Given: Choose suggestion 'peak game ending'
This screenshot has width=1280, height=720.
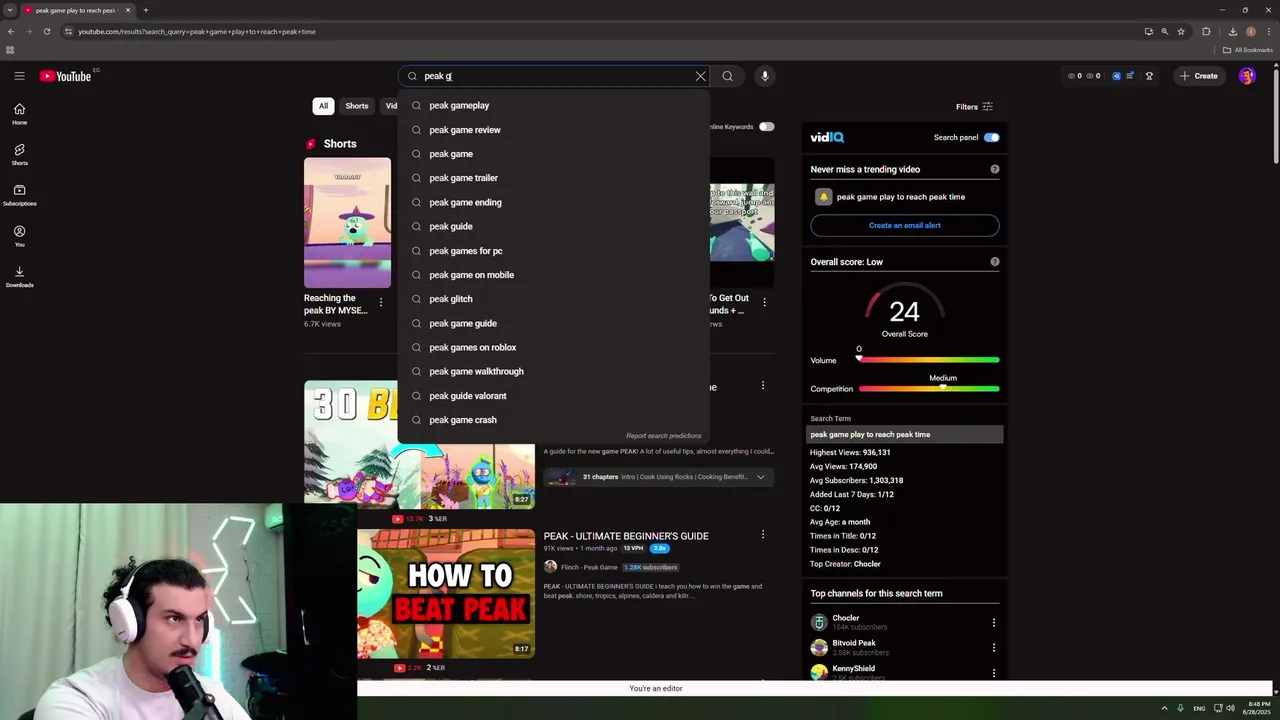Looking at the screenshot, I should point(553,202).
